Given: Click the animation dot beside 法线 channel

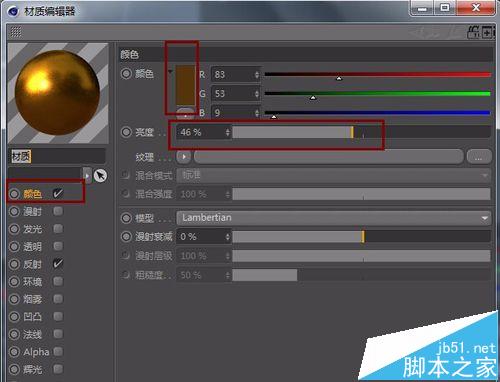Looking at the screenshot, I should tap(14, 334).
